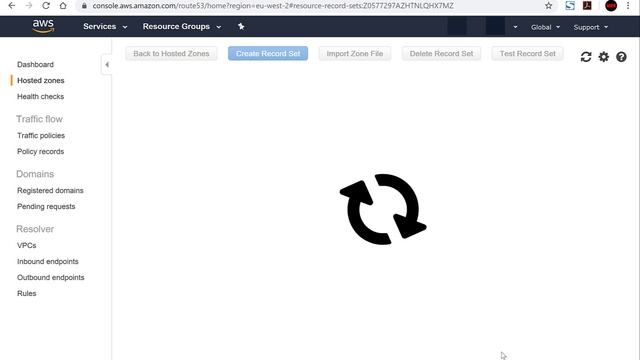Open VPCs under Resolver
This screenshot has width=640, height=360.
tap(27, 245)
